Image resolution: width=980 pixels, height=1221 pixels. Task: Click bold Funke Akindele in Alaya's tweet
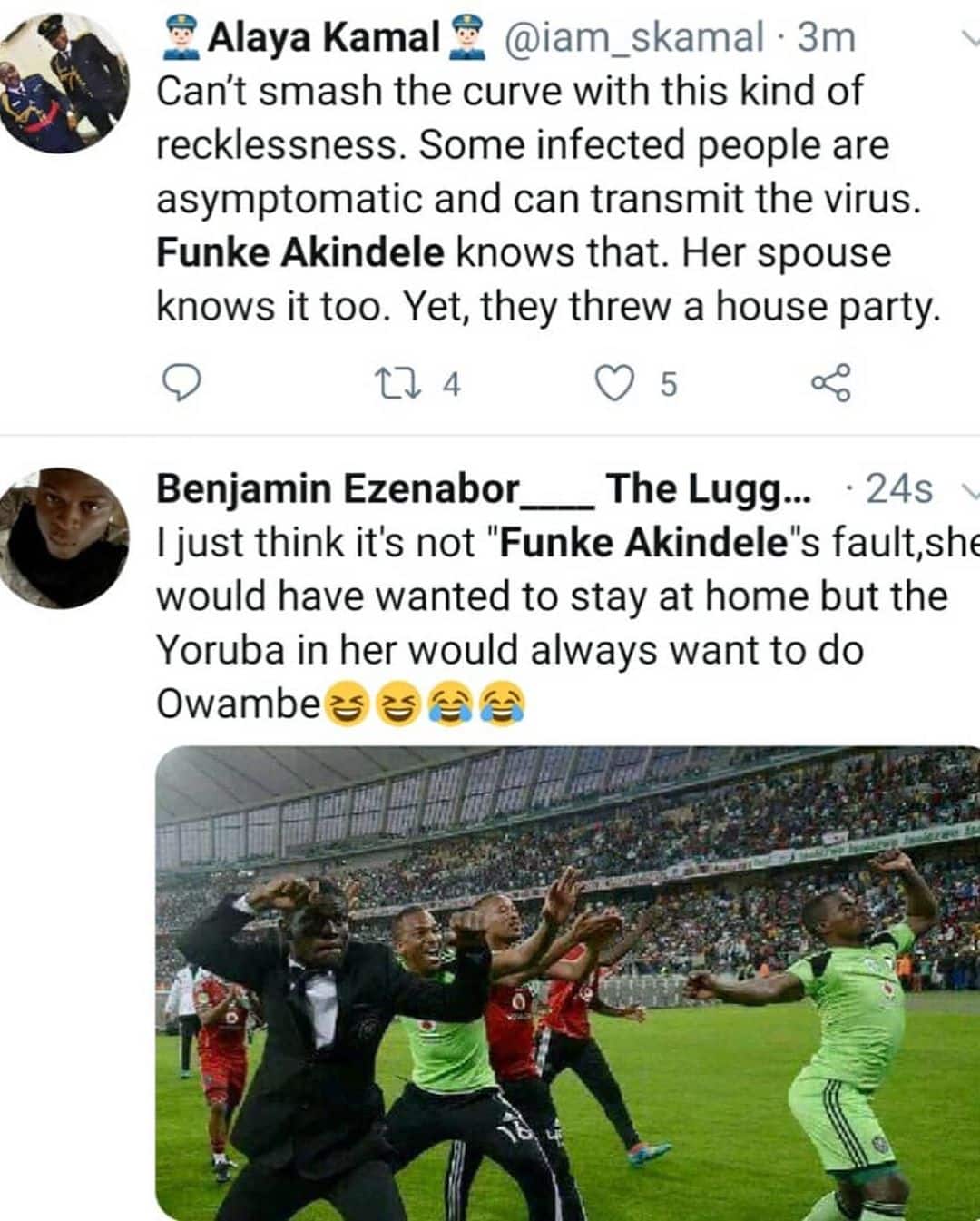tap(300, 253)
